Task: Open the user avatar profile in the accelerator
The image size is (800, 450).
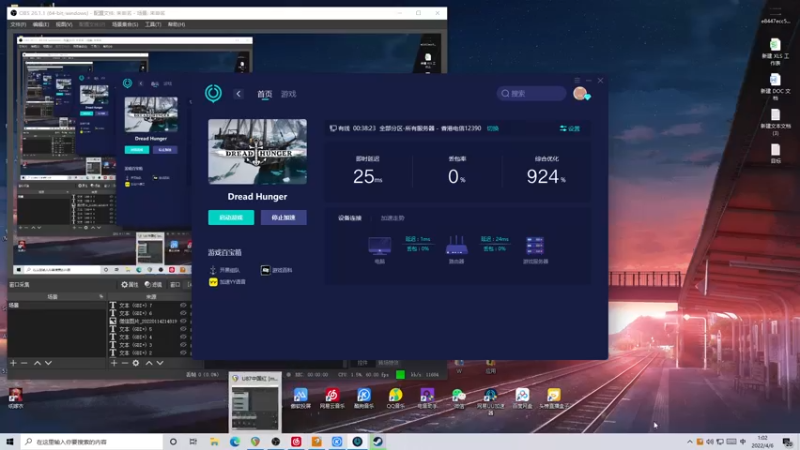Action: [580, 93]
